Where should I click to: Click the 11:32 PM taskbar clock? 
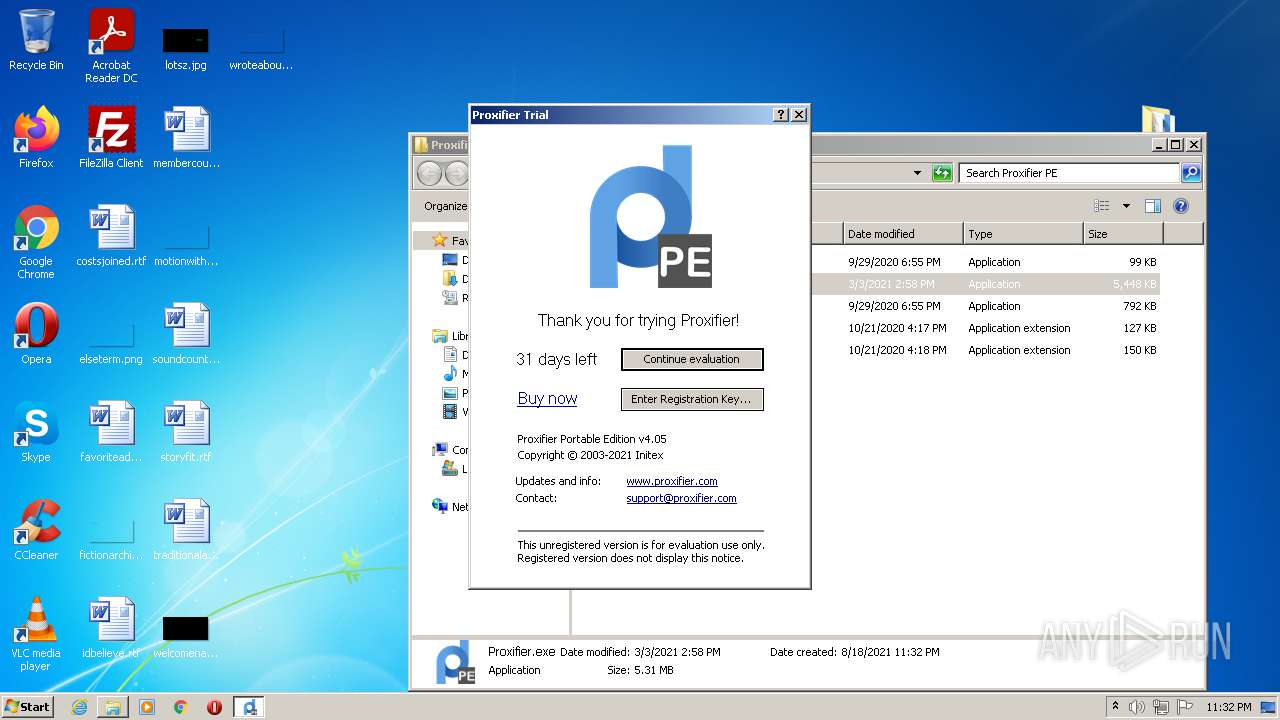click(1229, 707)
